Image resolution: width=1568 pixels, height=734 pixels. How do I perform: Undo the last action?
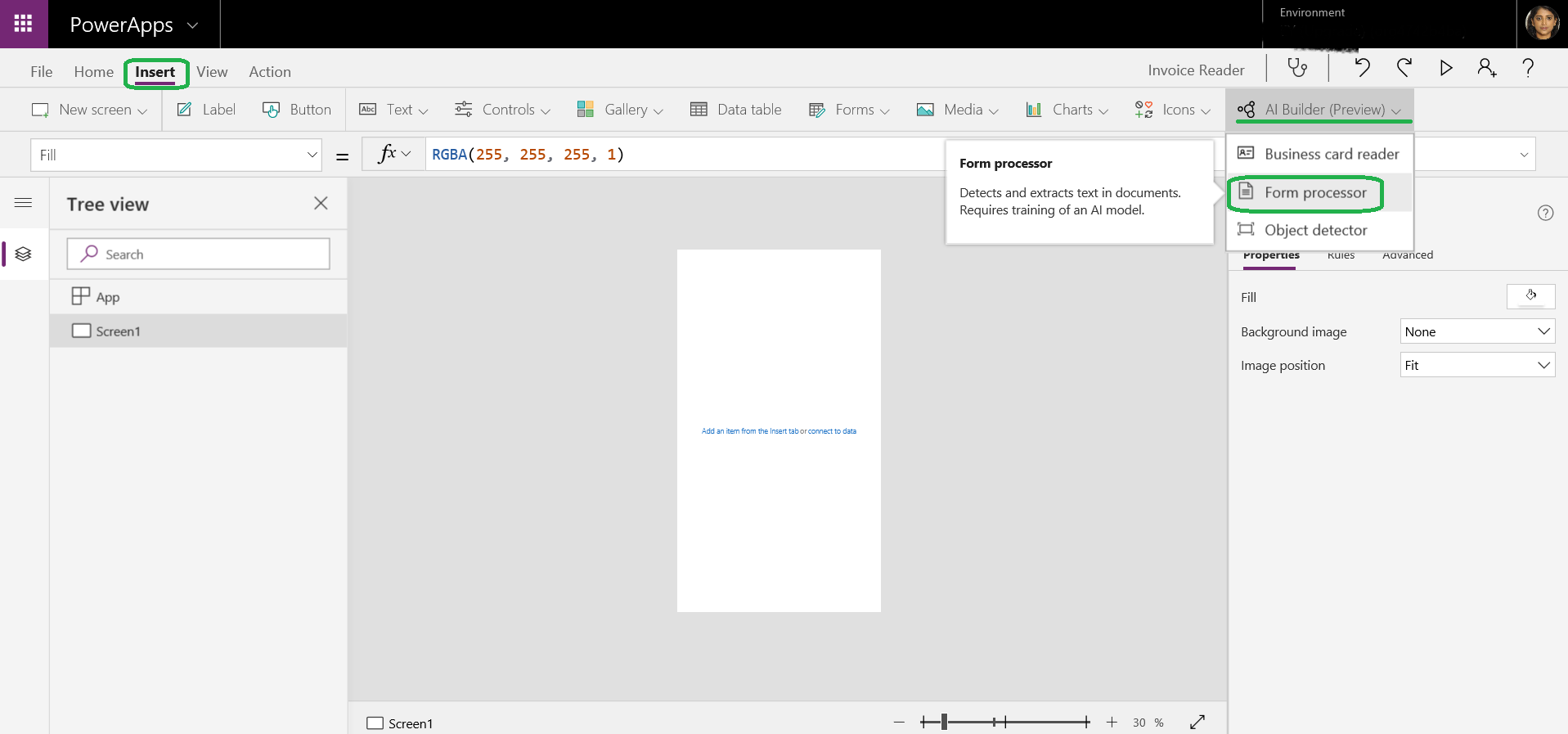pos(1362,68)
